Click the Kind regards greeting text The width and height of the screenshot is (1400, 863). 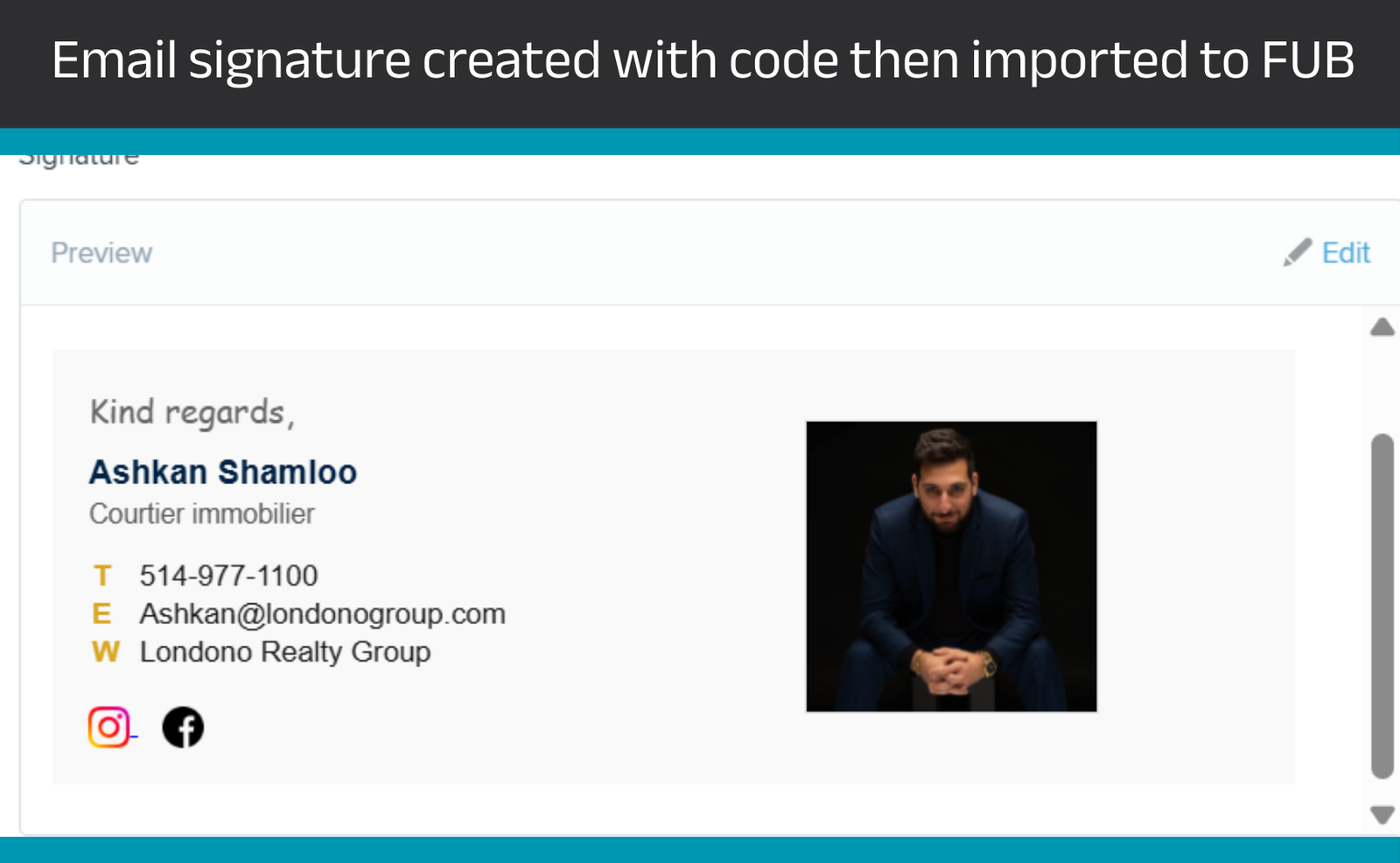[x=192, y=412]
